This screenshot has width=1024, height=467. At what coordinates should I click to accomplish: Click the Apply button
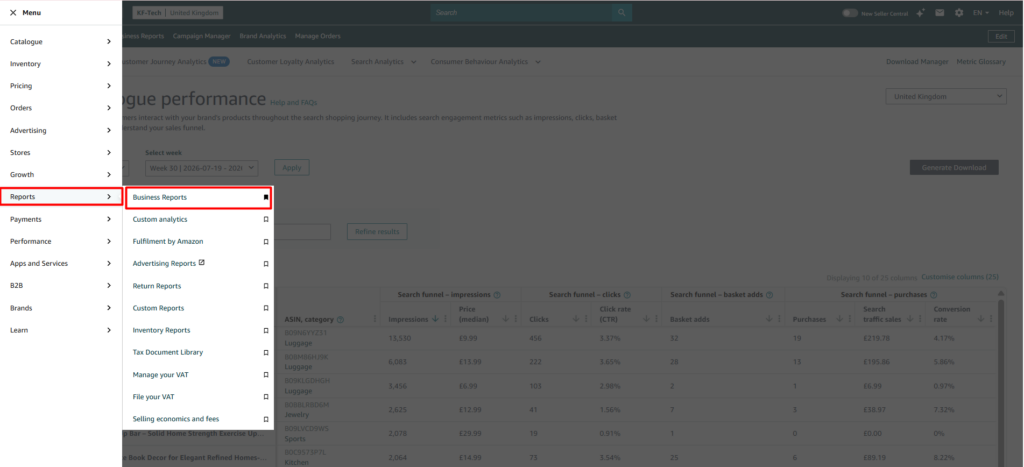point(292,168)
